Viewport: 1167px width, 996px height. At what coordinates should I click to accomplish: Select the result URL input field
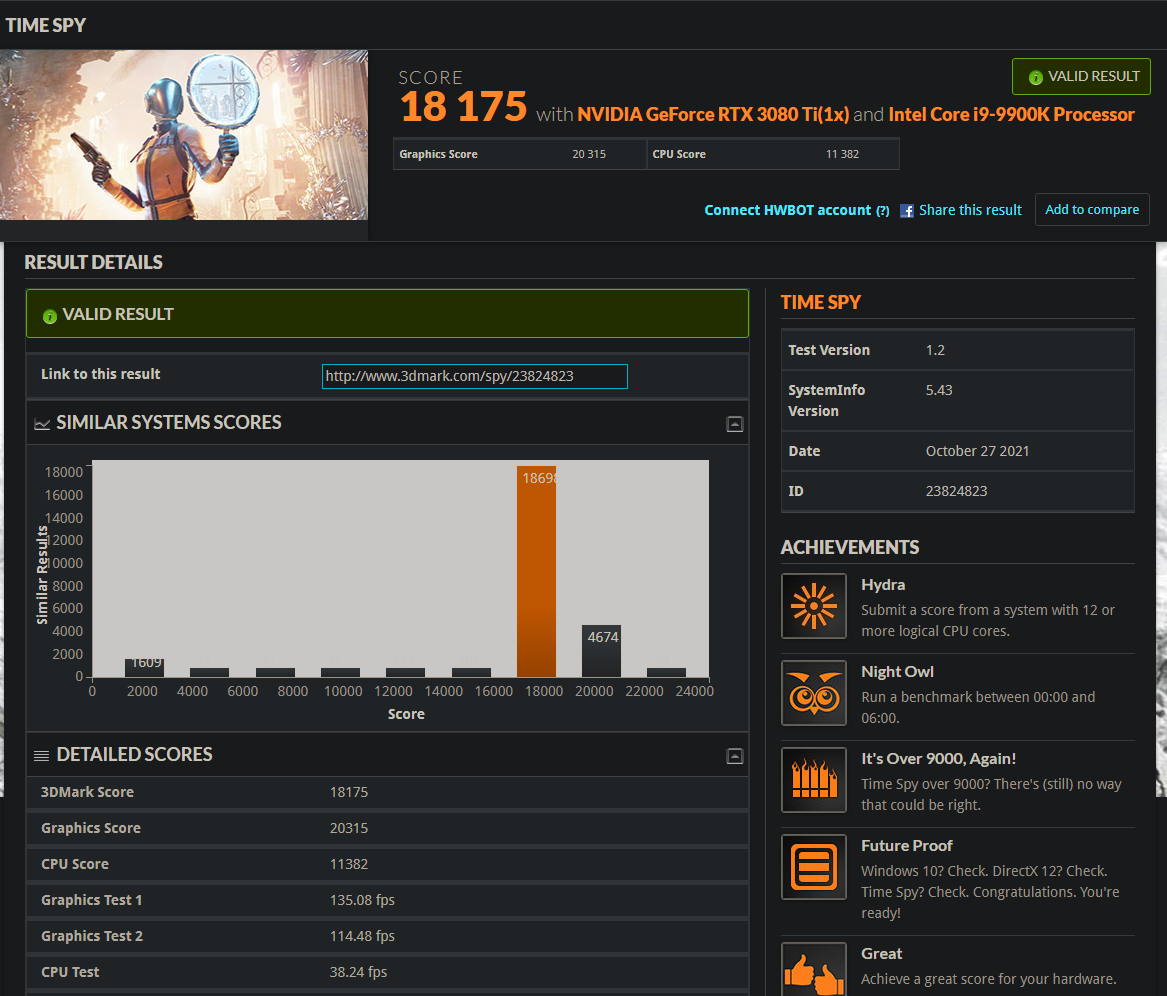[x=475, y=376]
